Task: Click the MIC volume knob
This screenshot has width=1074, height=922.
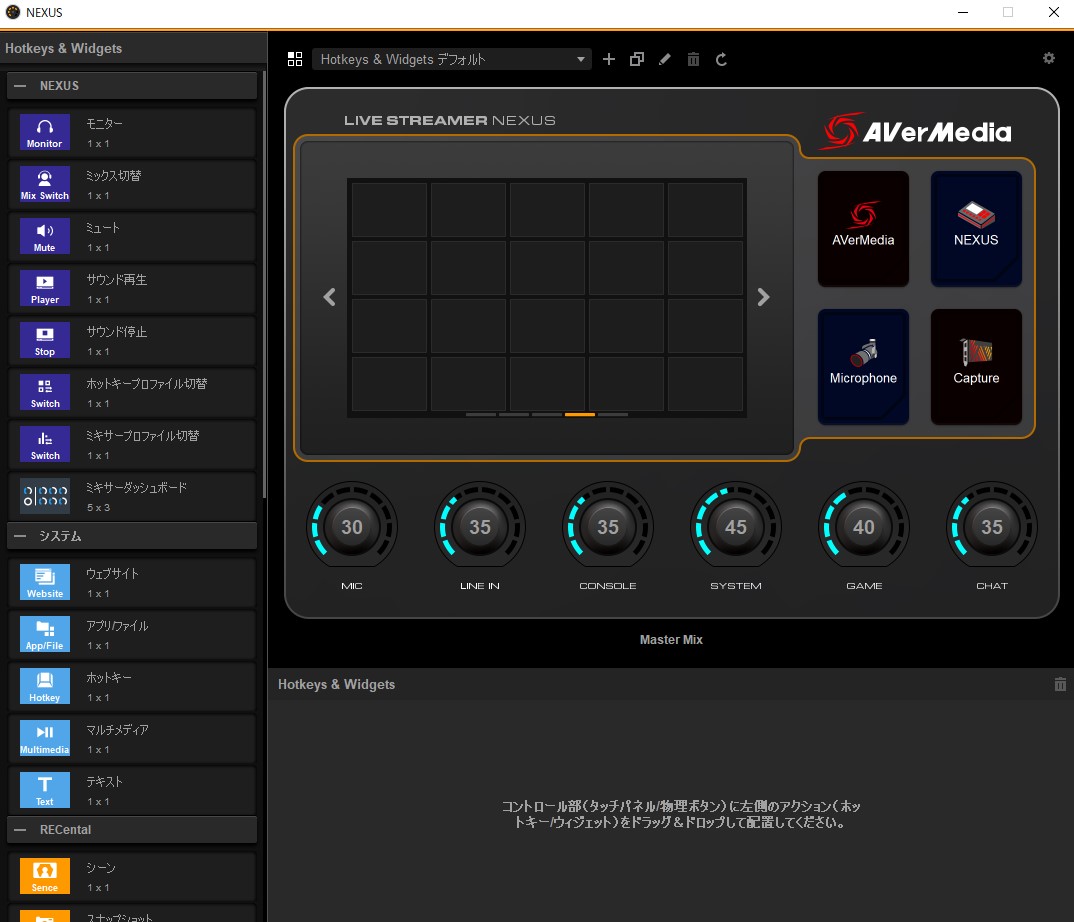Action: point(351,527)
